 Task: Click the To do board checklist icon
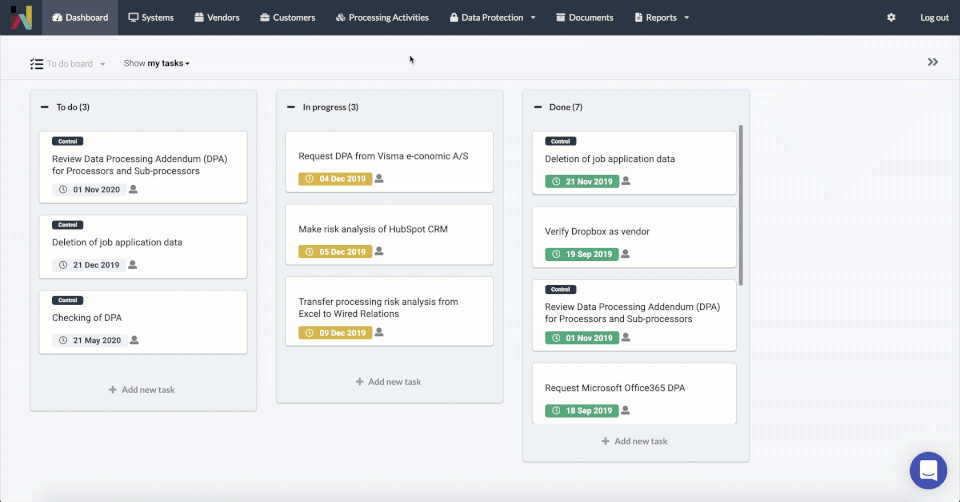(x=37, y=64)
